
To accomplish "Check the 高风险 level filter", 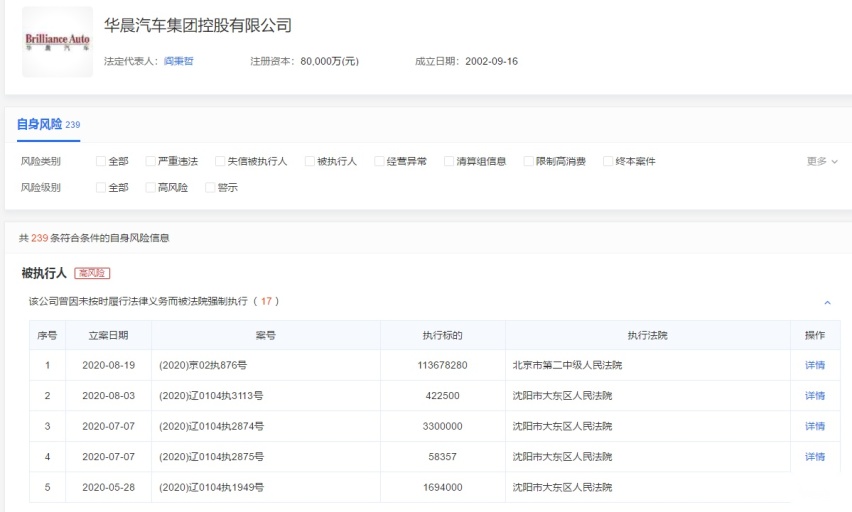I will 151,188.
